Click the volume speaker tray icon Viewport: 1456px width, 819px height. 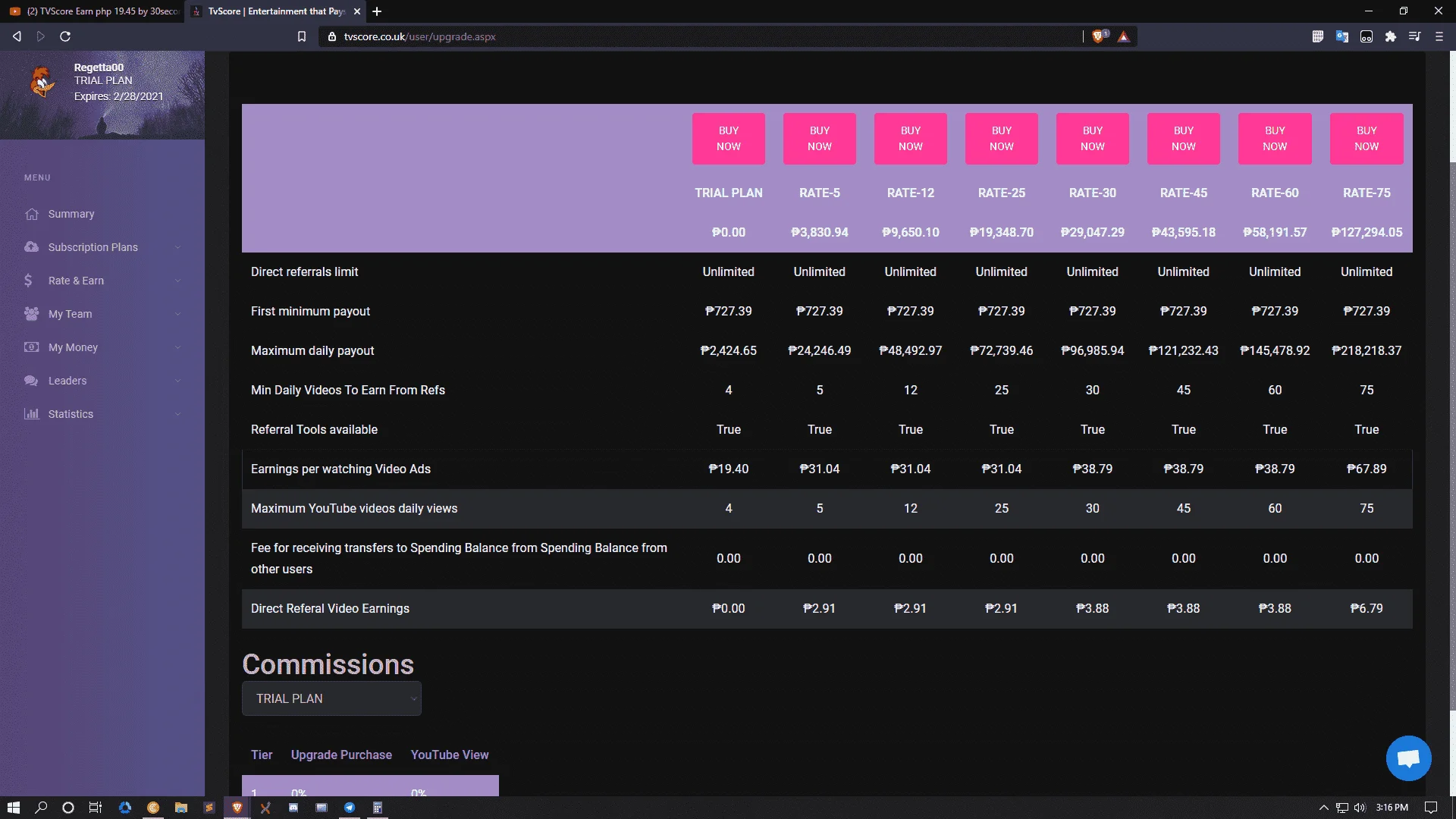click(1360, 808)
